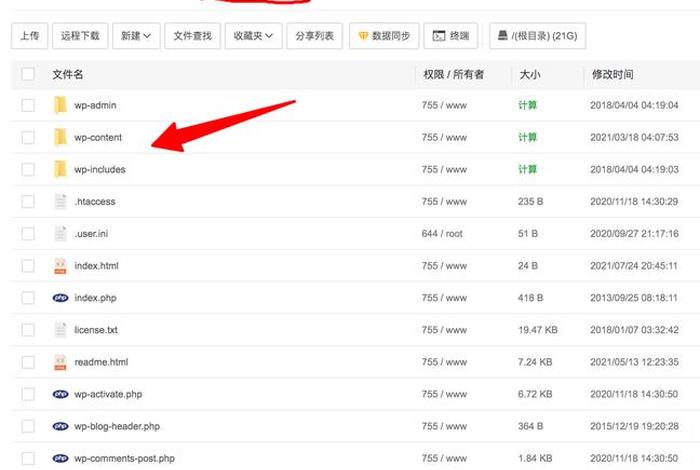Image resolution: width=700 pixels, height=470 pixels.
Task: Tick the checkbox for wp-includes
Action: (28, 170)
